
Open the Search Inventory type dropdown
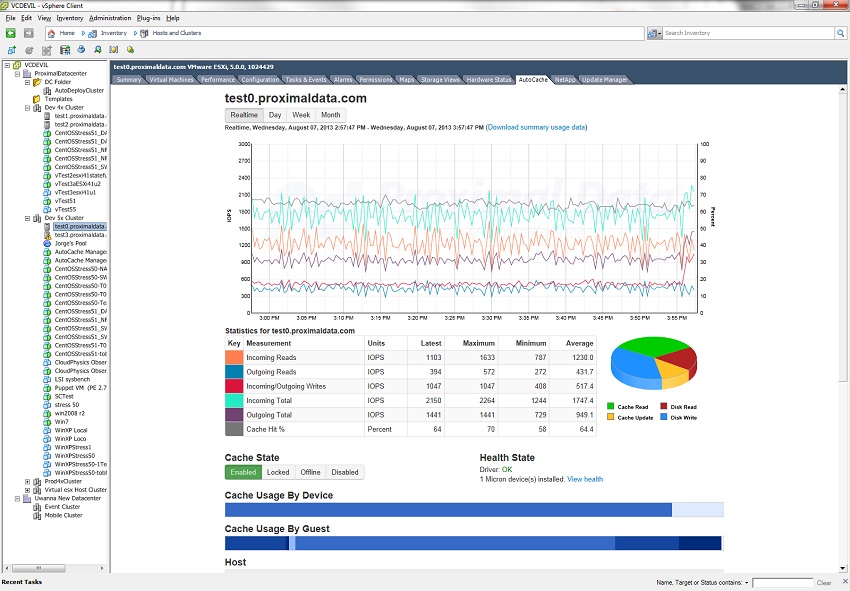click(x=655, y=33)
